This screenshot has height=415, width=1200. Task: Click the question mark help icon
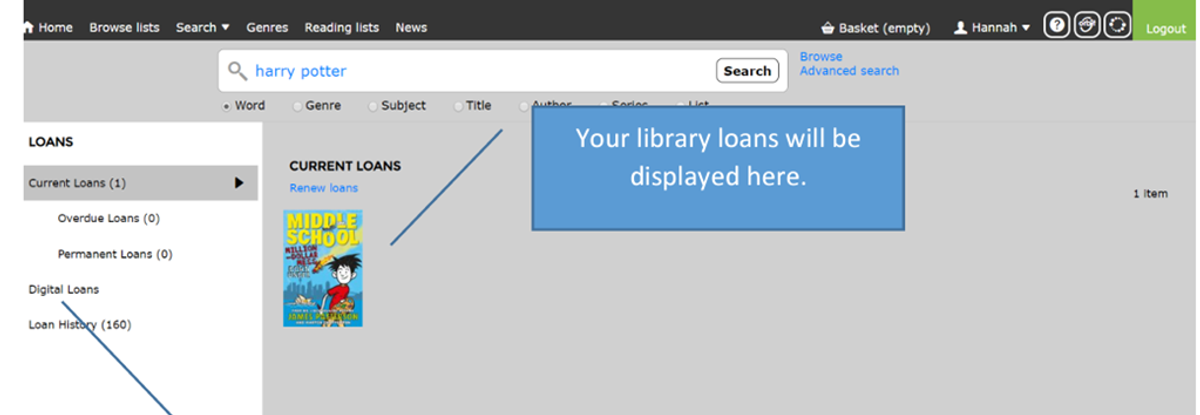(1057, 27)
